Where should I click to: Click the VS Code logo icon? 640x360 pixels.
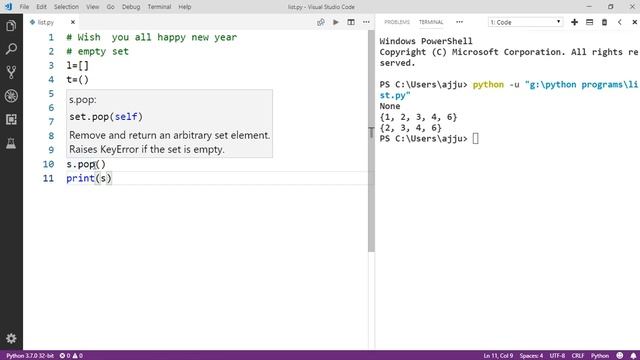click(x=8, y=7)
